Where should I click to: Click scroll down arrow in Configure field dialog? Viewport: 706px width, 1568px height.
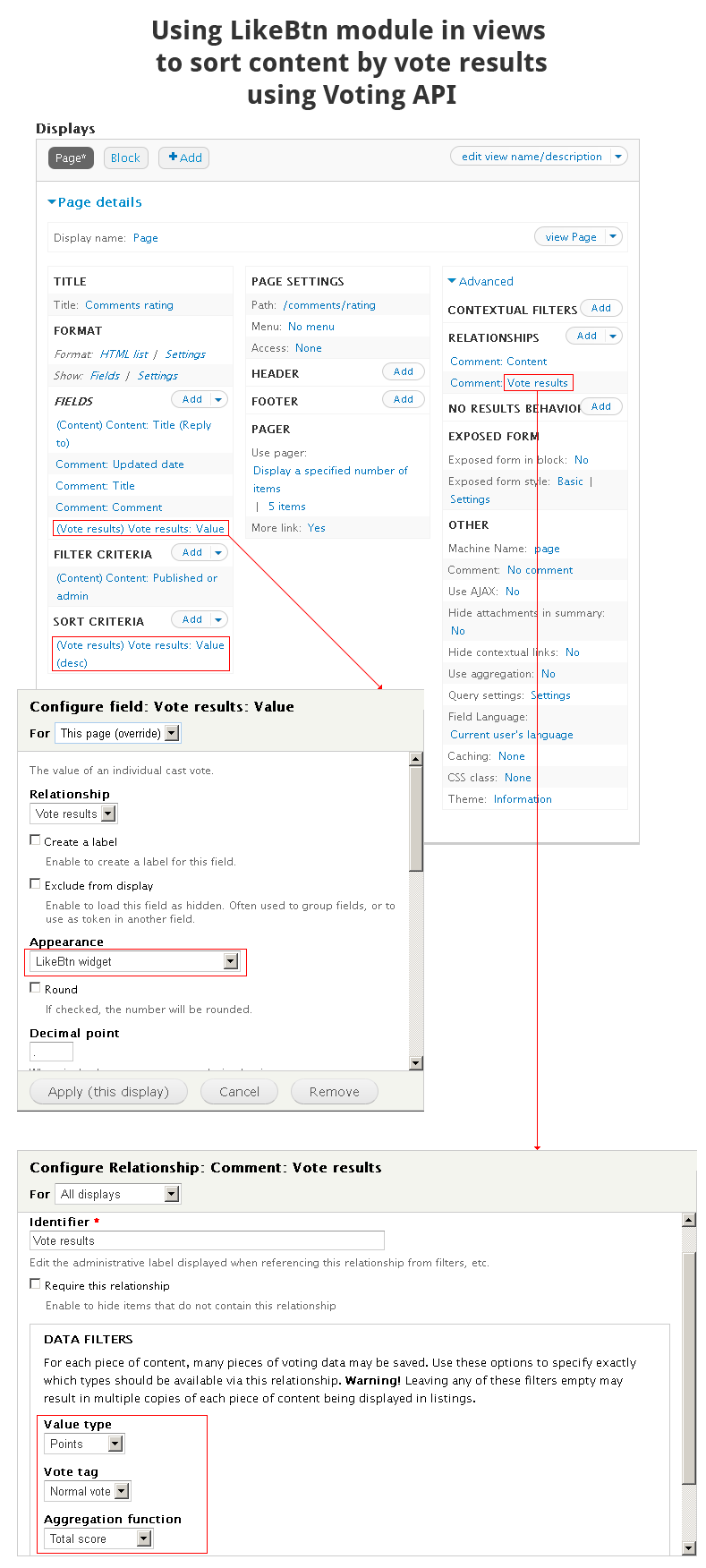pos(416,1063)
